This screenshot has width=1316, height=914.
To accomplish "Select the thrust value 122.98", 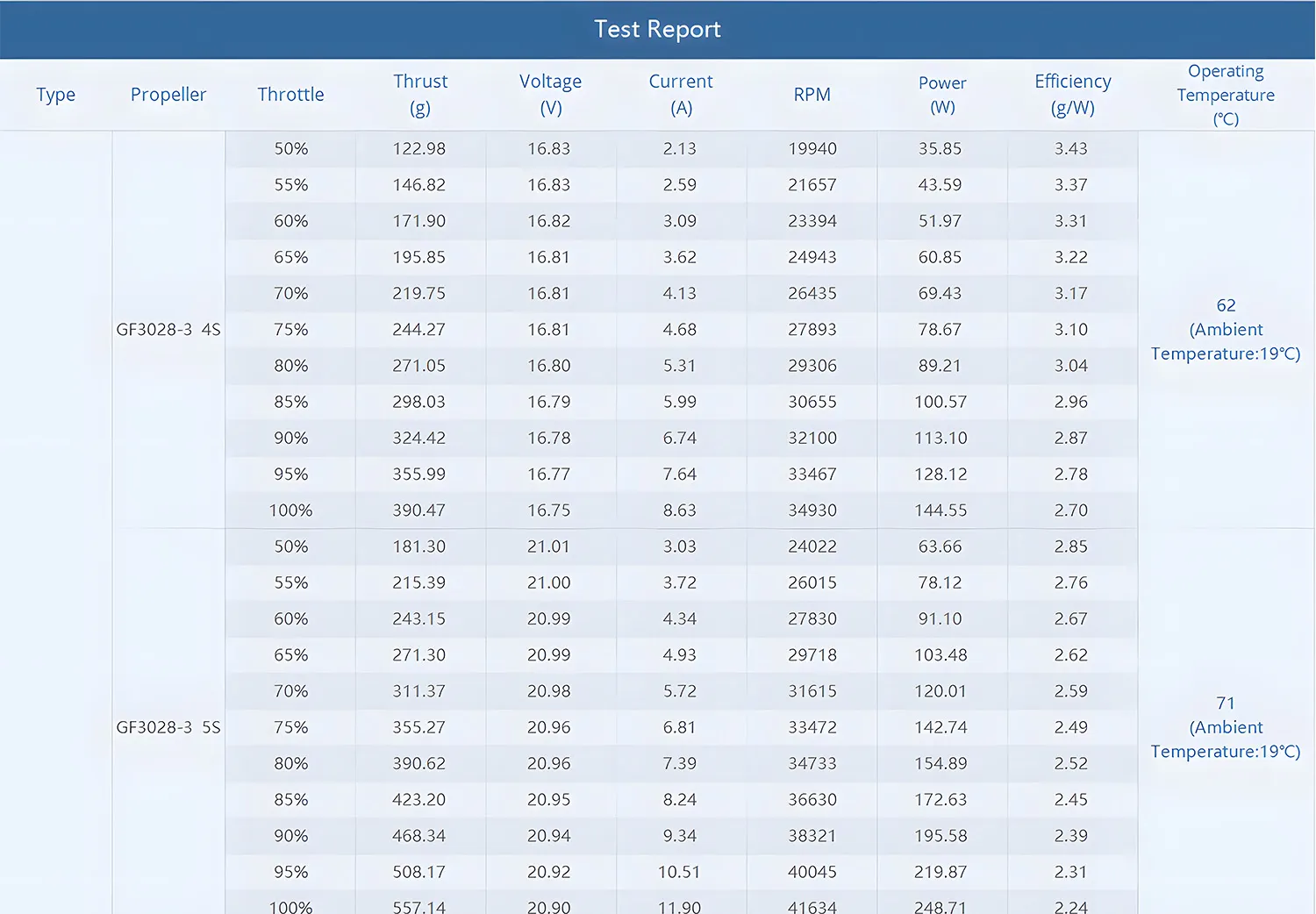I will pos(419,149).
